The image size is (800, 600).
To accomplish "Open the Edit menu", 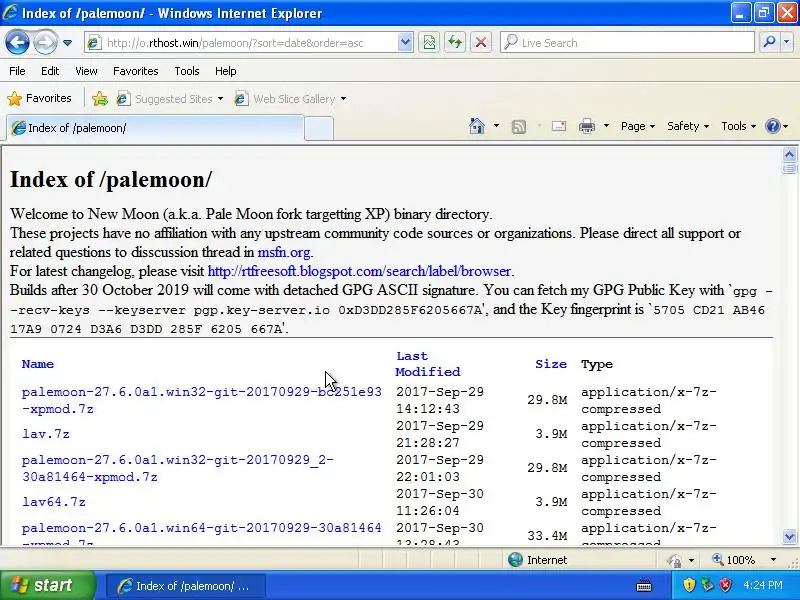I will [x=50, y=71].
